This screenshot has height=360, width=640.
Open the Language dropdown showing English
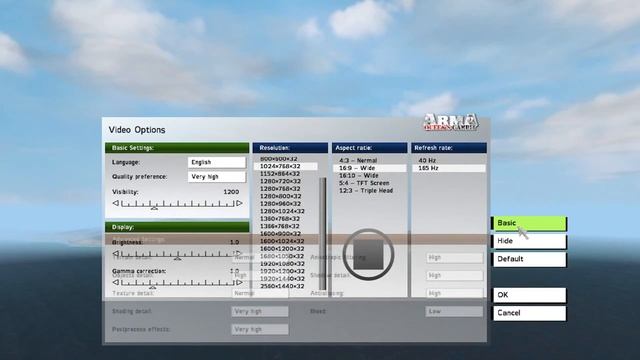pyautogui.click(x=217, y=162)
